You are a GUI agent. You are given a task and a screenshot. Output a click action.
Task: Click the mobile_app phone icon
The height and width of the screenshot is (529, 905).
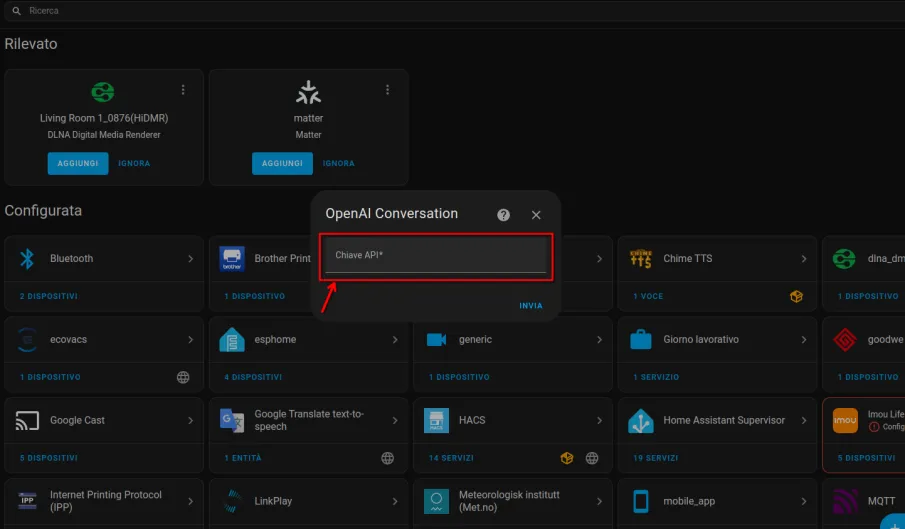[x=641, y=501]
